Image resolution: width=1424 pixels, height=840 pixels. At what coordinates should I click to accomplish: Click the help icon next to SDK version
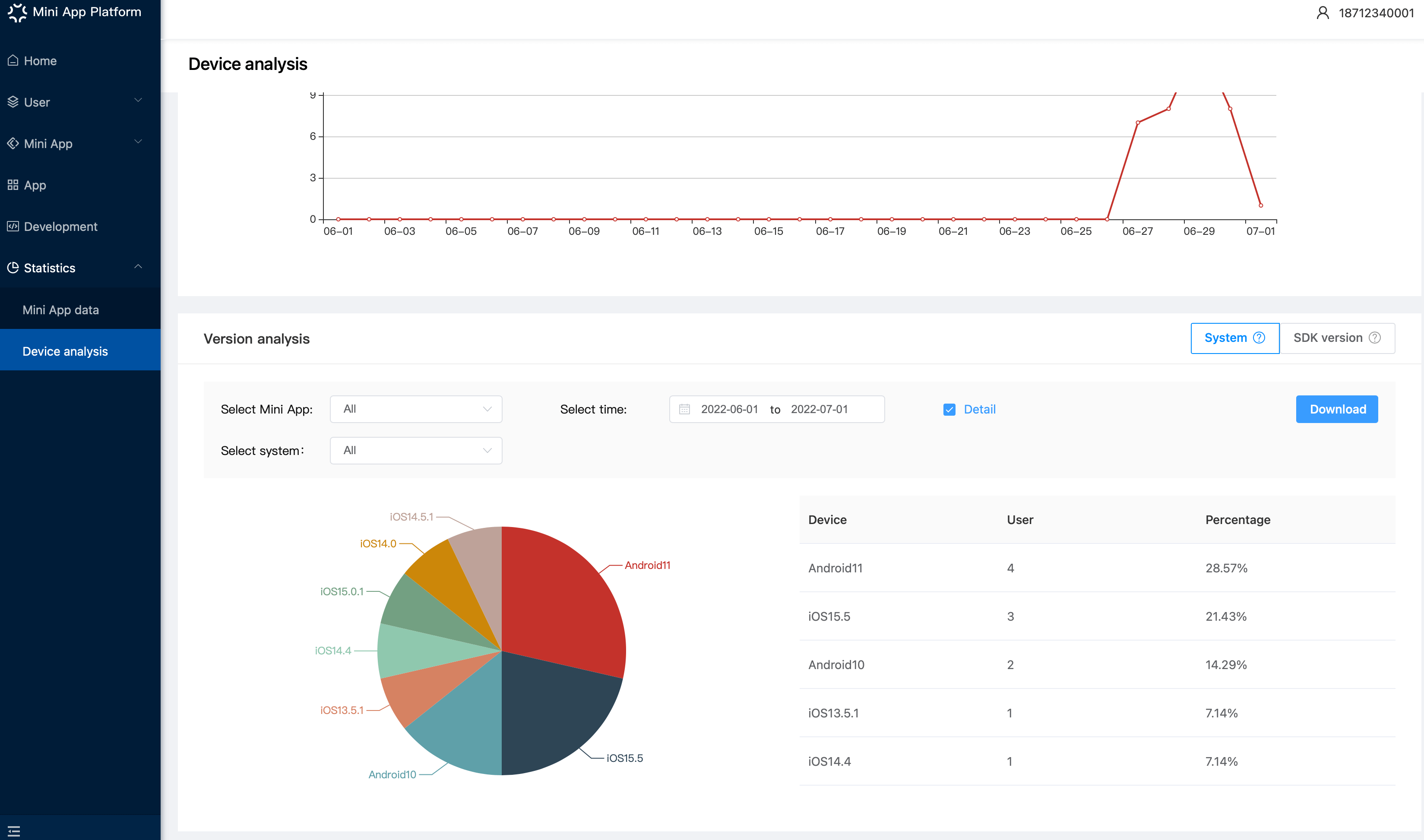pos(1375,338)
